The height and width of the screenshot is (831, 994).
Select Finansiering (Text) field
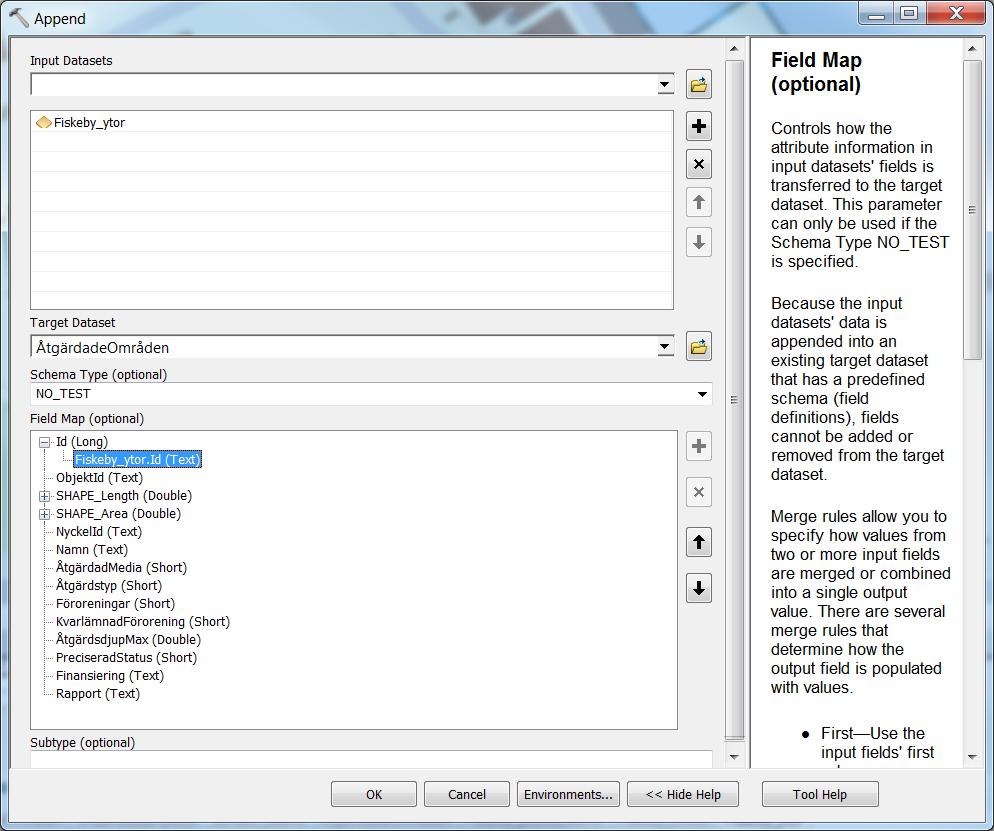coord(110,676)
